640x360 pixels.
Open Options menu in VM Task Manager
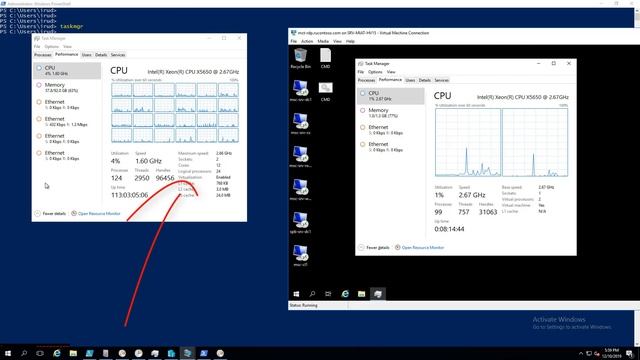click(375, 72)
